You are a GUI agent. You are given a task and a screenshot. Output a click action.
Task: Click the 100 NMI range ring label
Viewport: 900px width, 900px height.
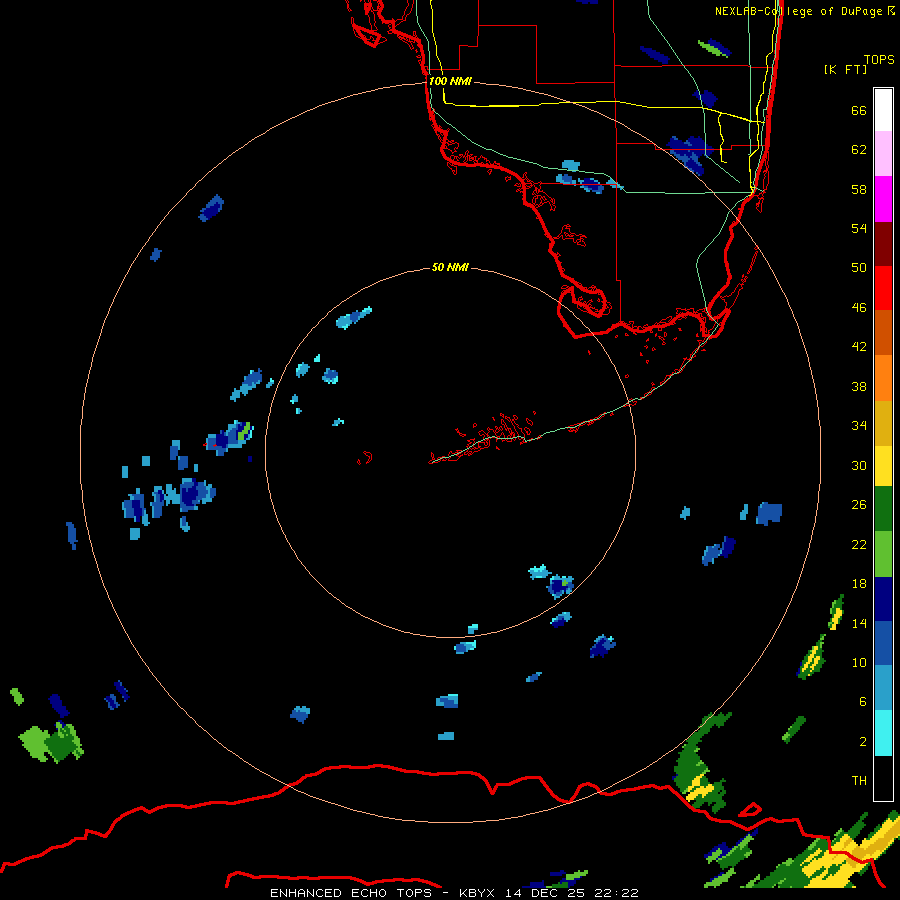[x=450, y=81]
